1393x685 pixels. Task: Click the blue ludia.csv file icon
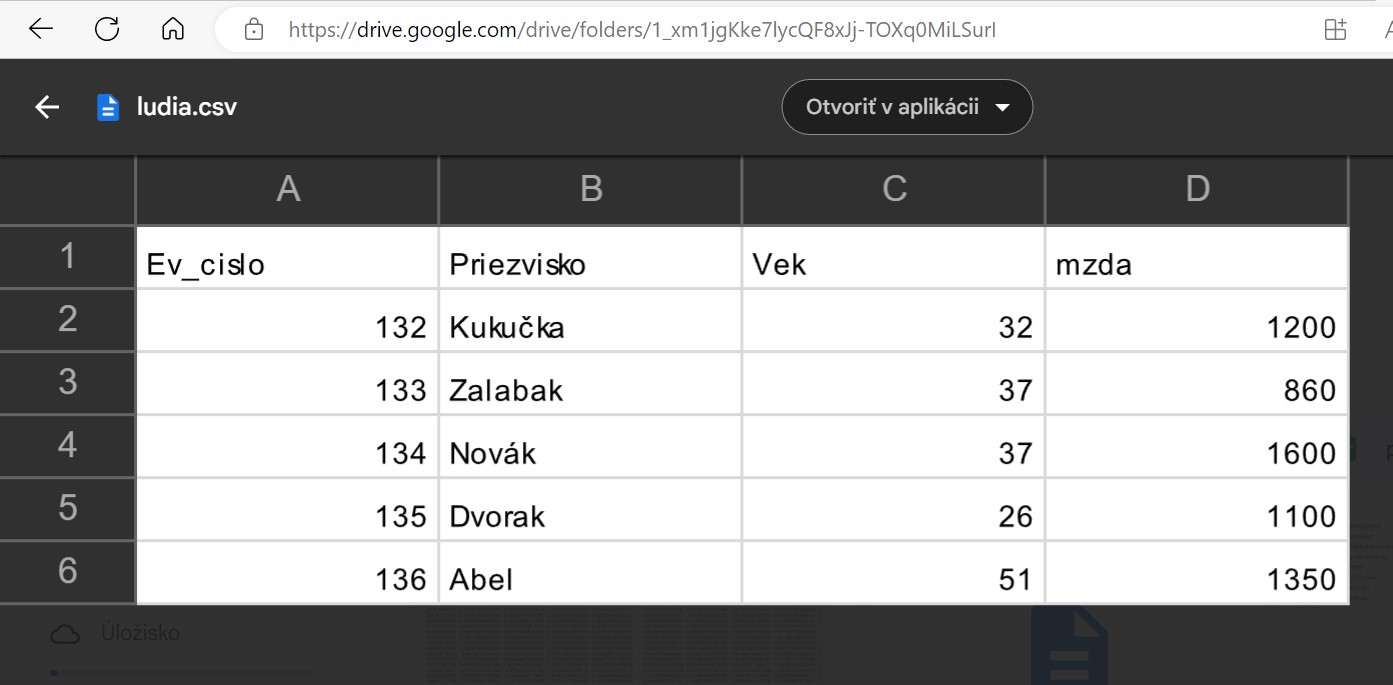pyautogui.click(x=108, y=107)
